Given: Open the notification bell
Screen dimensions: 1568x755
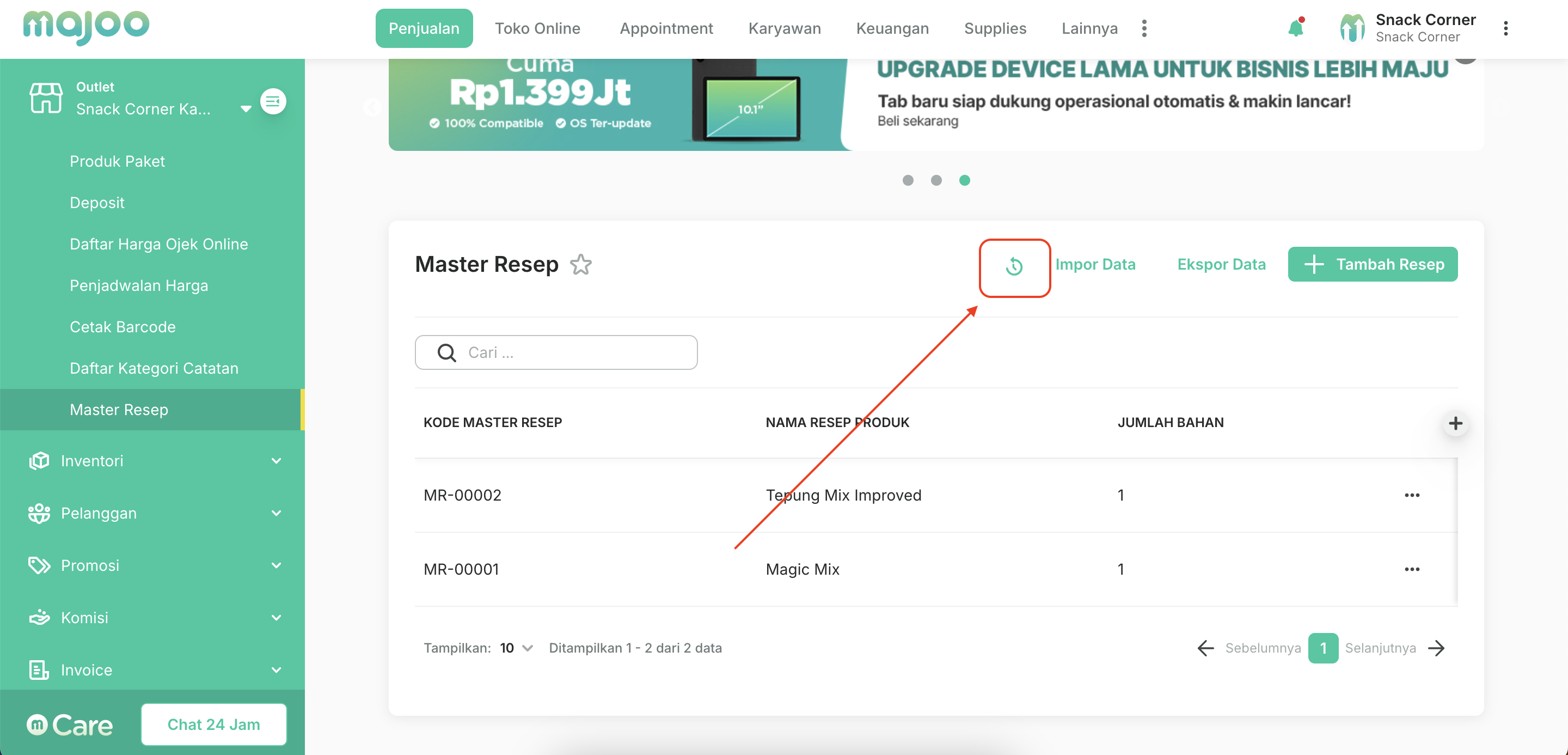Looking at the screenshot, I should [x=1295, y=28].
